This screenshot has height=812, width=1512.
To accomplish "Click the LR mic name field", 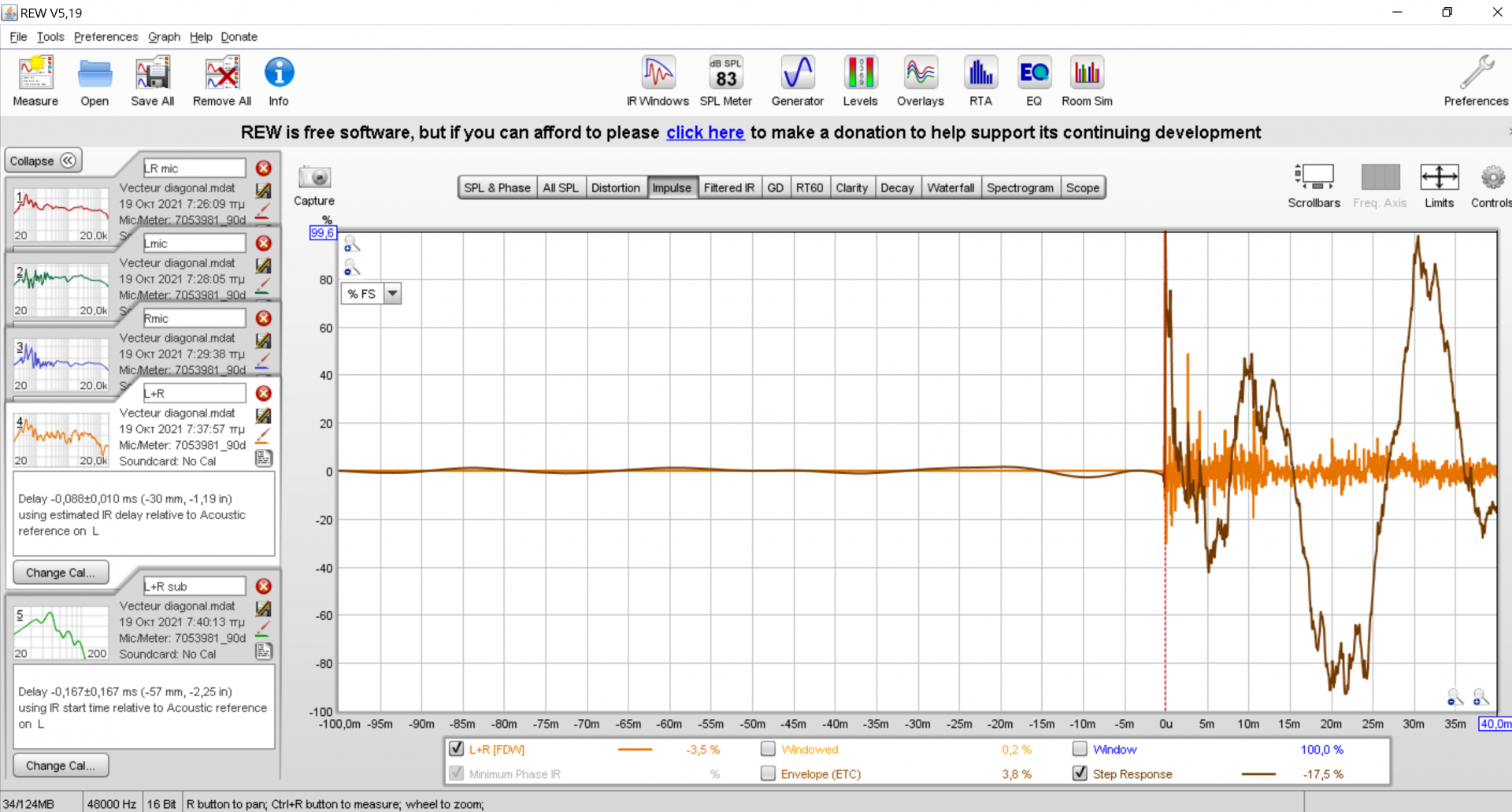I will pyautogui.click(x=194, y=169).
